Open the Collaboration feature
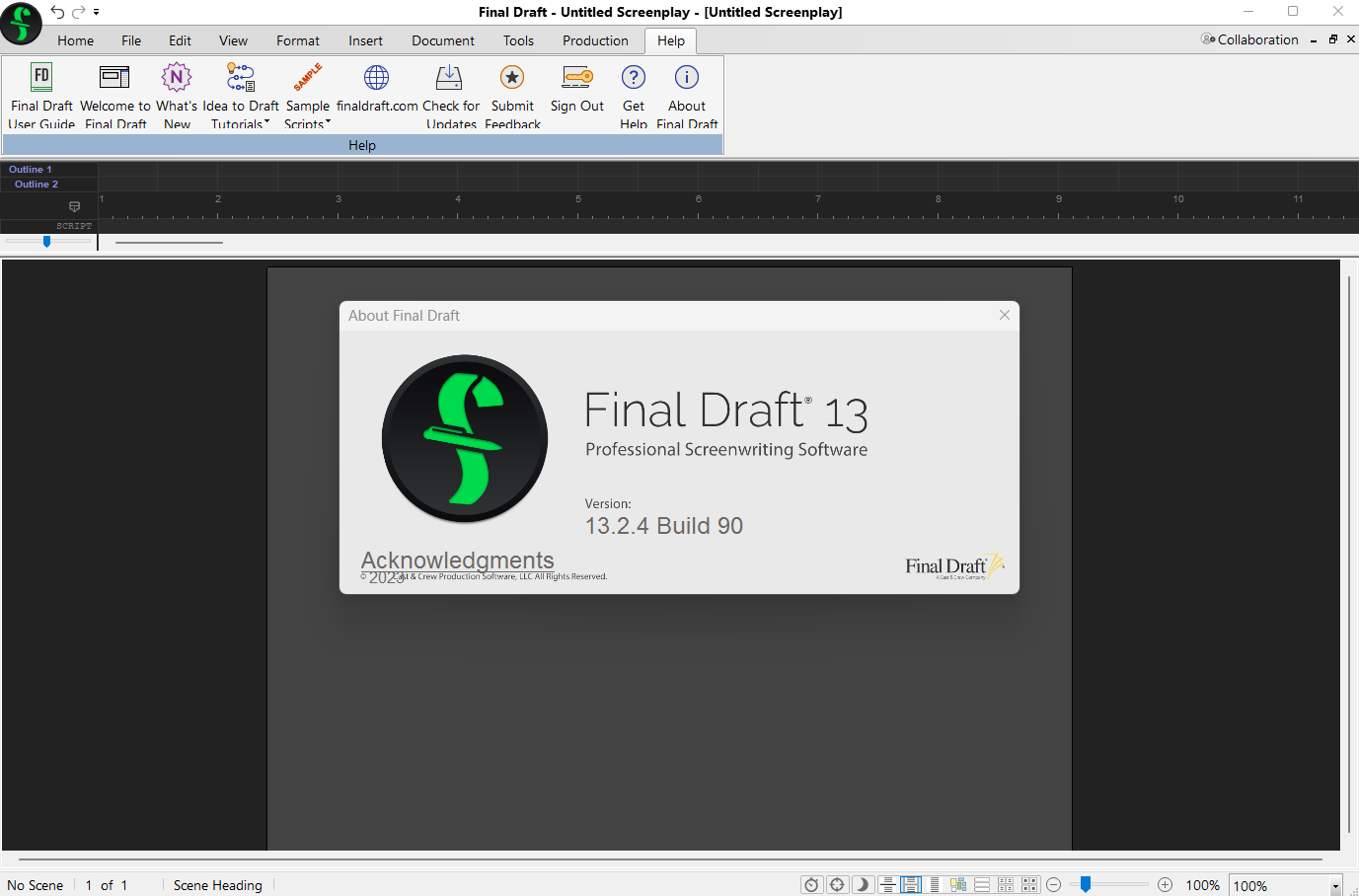The image size is (1359, 896). tap(1249, 39)
